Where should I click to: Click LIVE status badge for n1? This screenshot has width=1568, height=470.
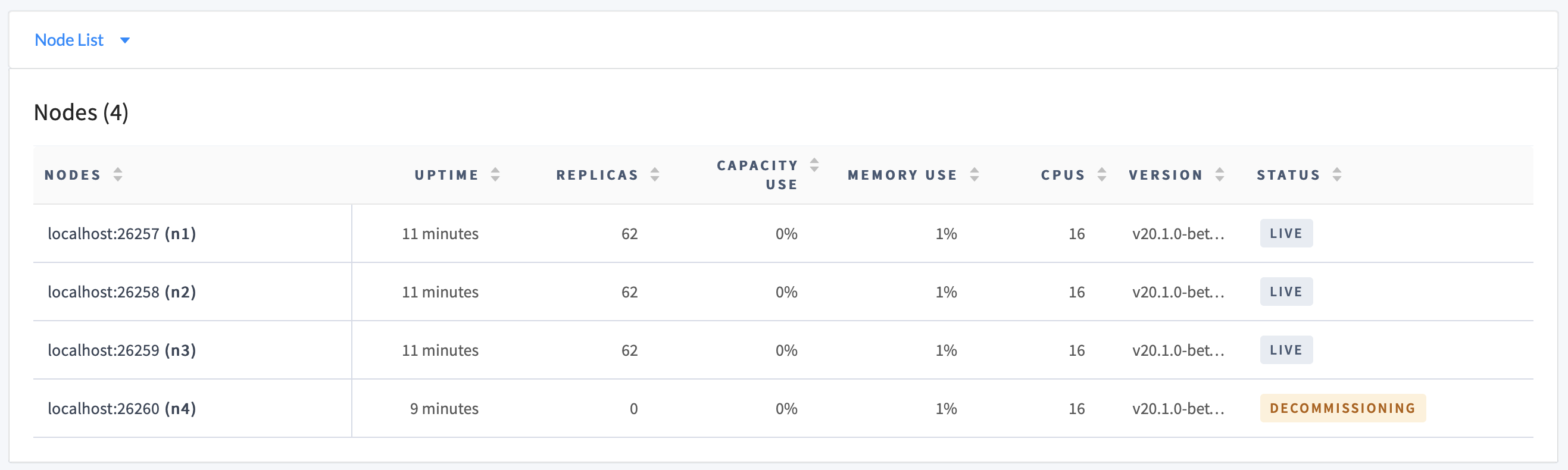pos(1286,233)
